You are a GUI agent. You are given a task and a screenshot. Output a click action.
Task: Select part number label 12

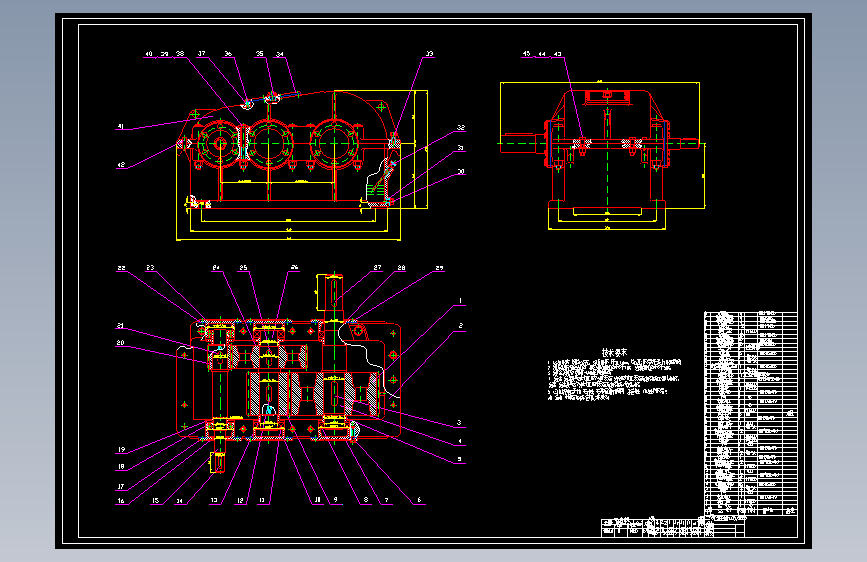241,501
